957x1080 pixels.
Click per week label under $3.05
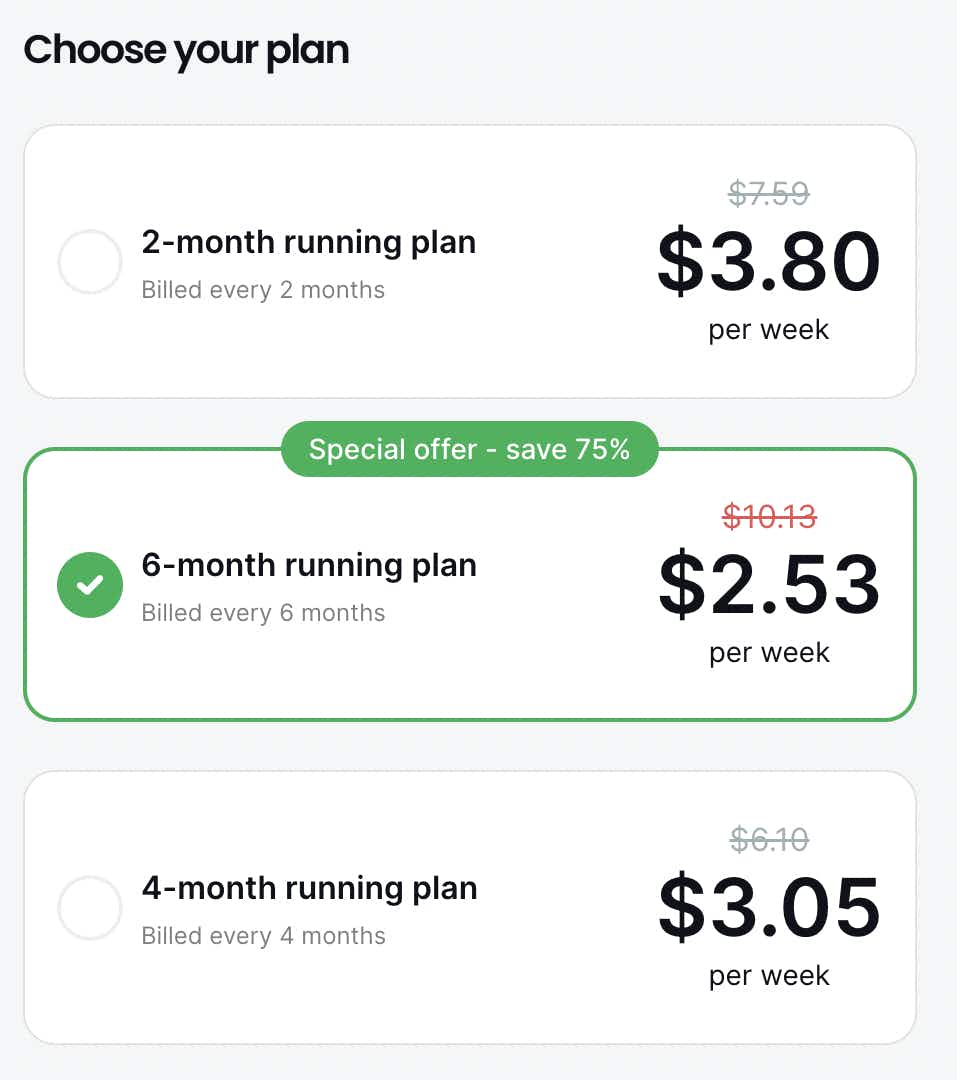768,976
